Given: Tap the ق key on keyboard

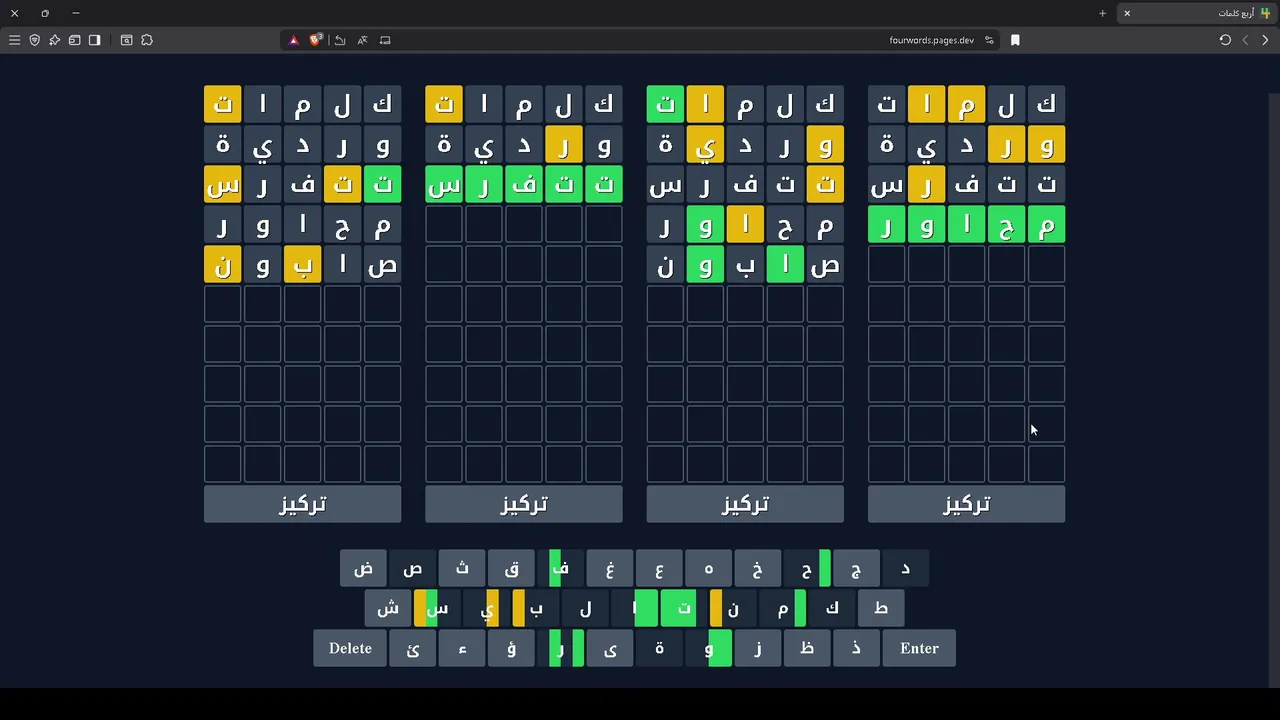Looking at the screenshot, I should (511, 568).
